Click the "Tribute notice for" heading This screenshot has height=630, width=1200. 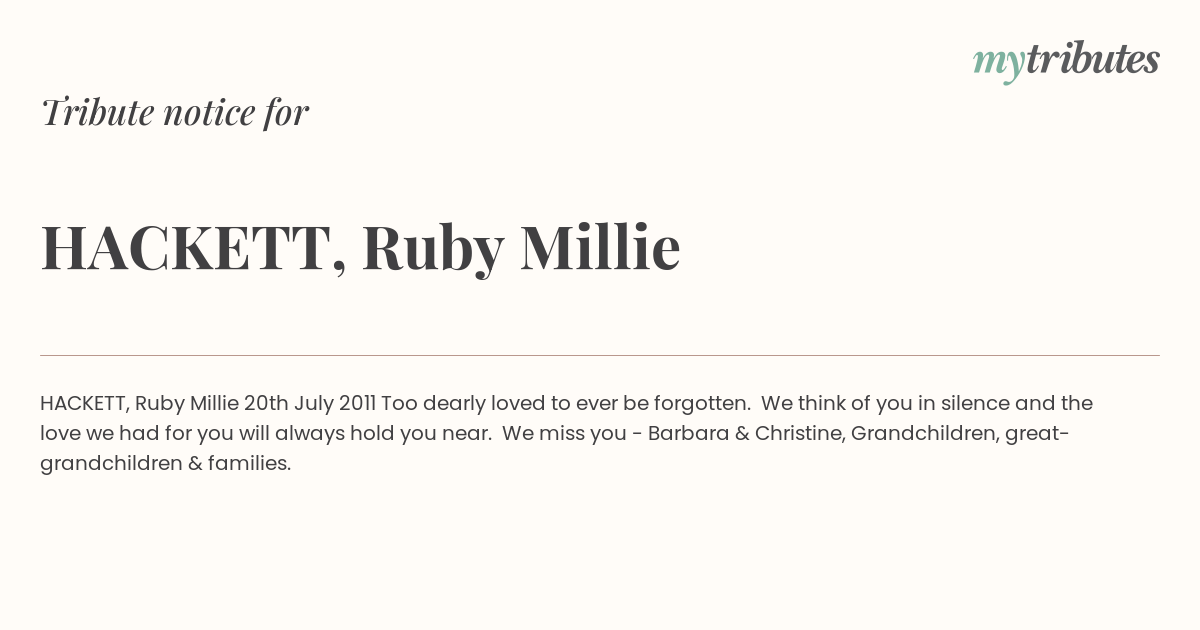(174, 112)
